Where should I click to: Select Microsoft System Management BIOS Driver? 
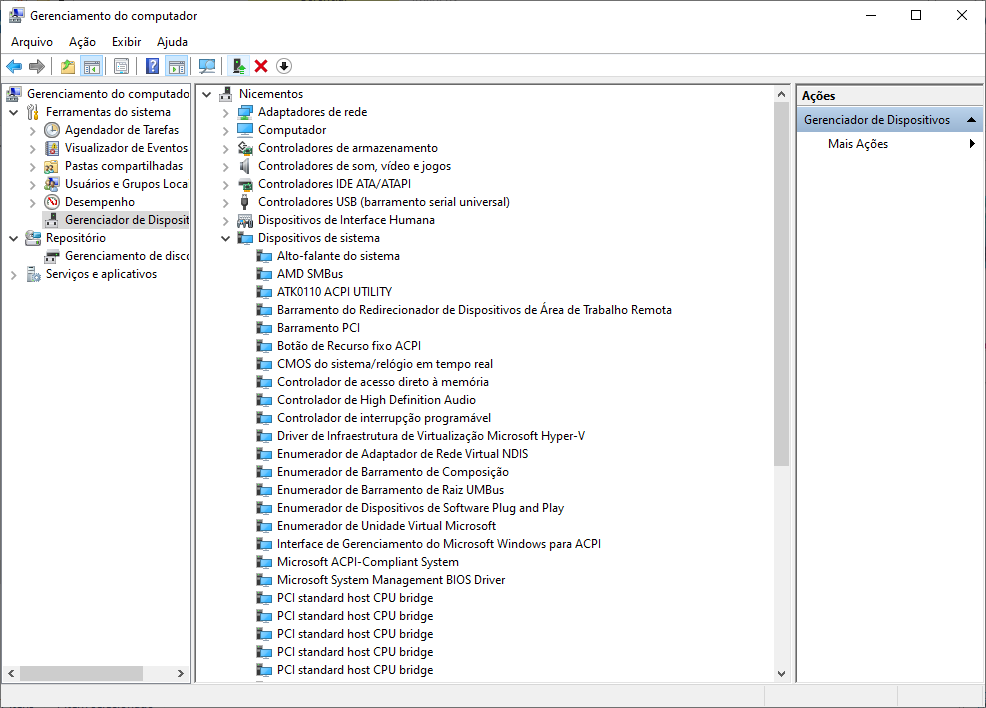[391, 580]
